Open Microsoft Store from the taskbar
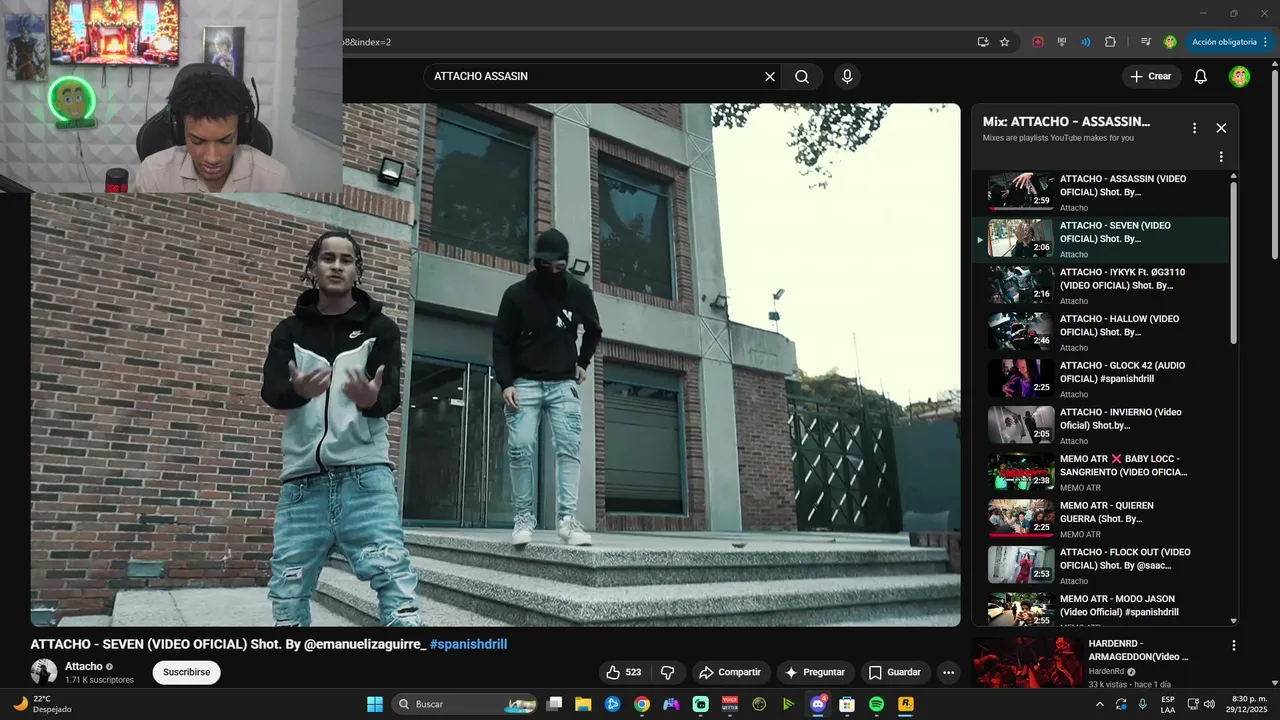 coord(847,704)
